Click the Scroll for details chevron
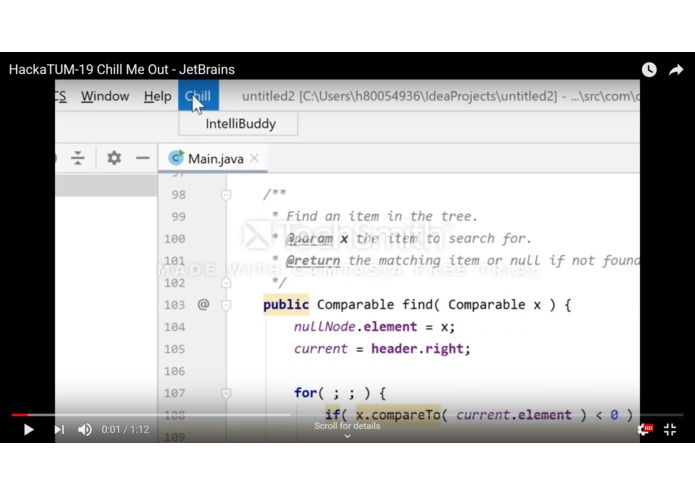Screen dimensions: 695x494 coord(348,436)
